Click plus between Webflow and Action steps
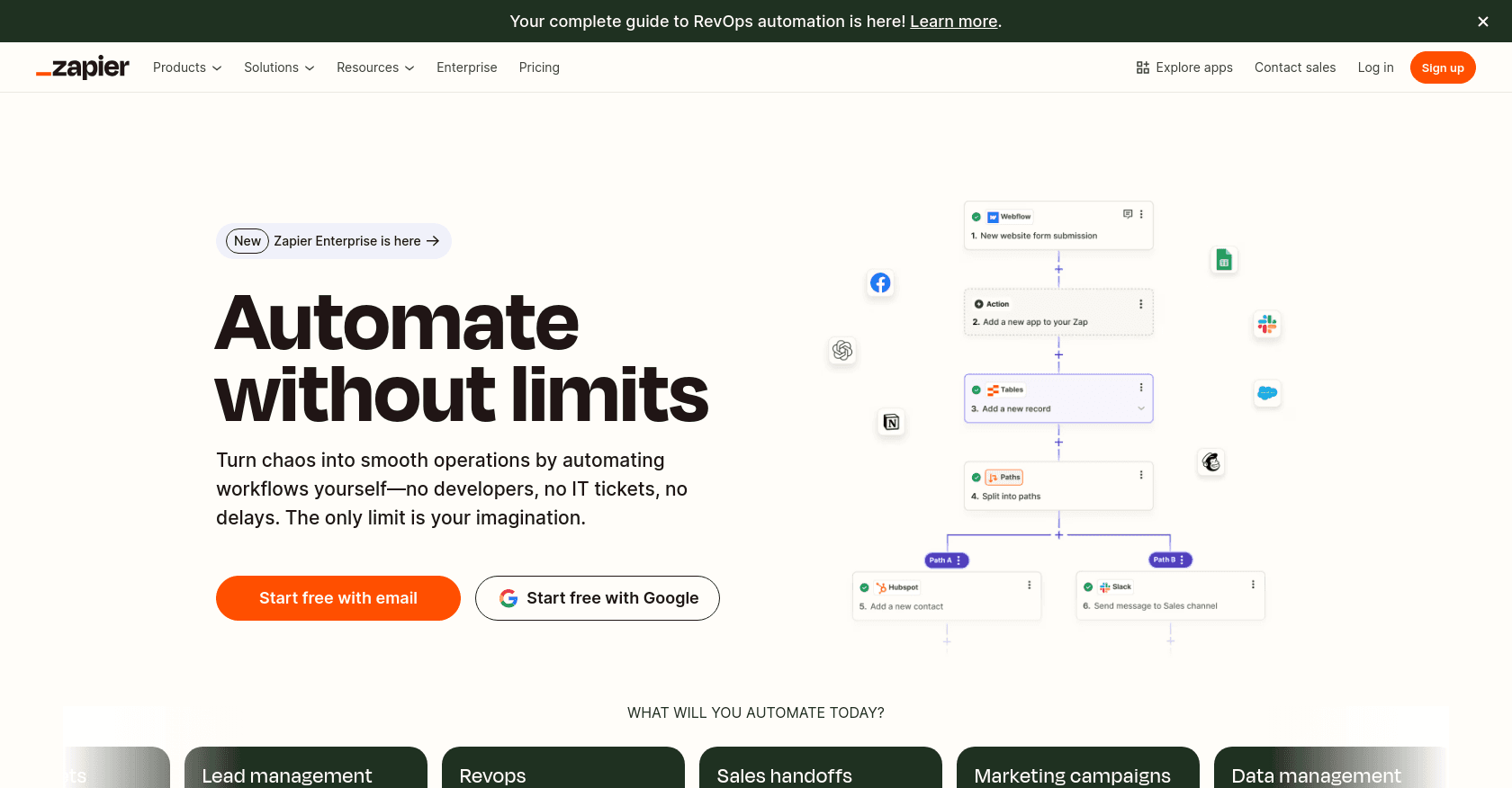Image resolution: width=1512 pixels, height=788 pixels. pyautogui.click(x=1058, y=269)
